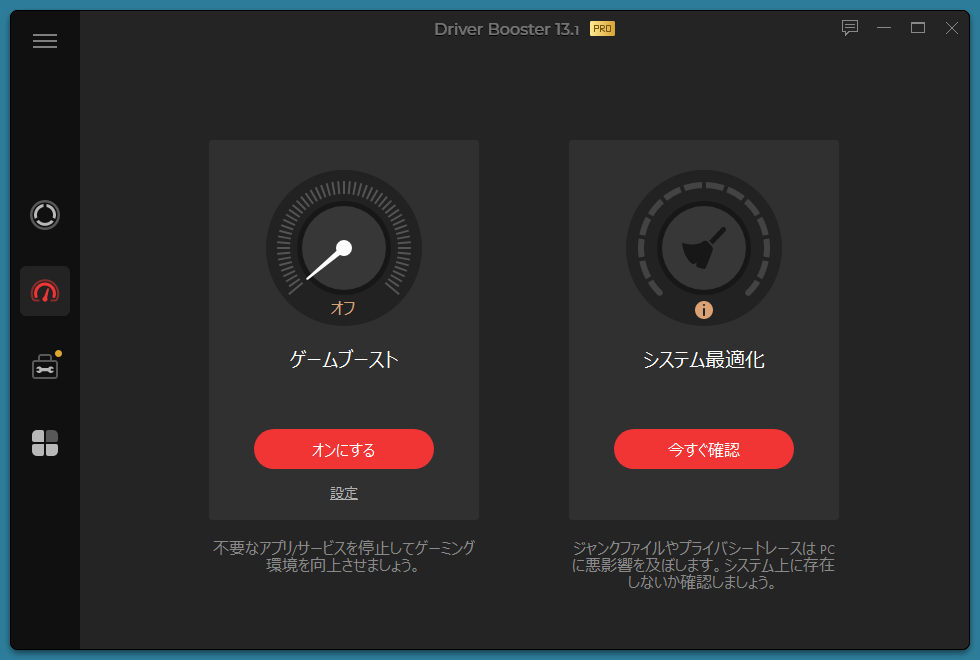Open the driver scan section in sidebar
The image size is (980, 660).
[45, 215]
